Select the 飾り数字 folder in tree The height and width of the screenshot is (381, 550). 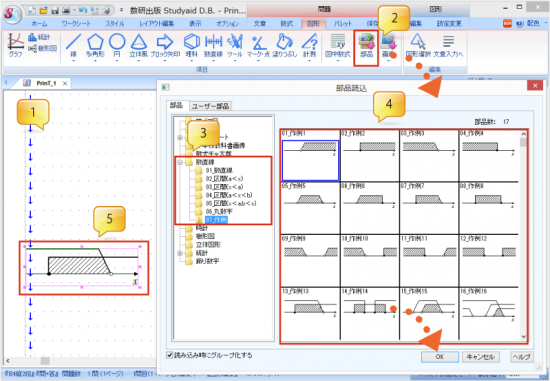tap(207, 261)
